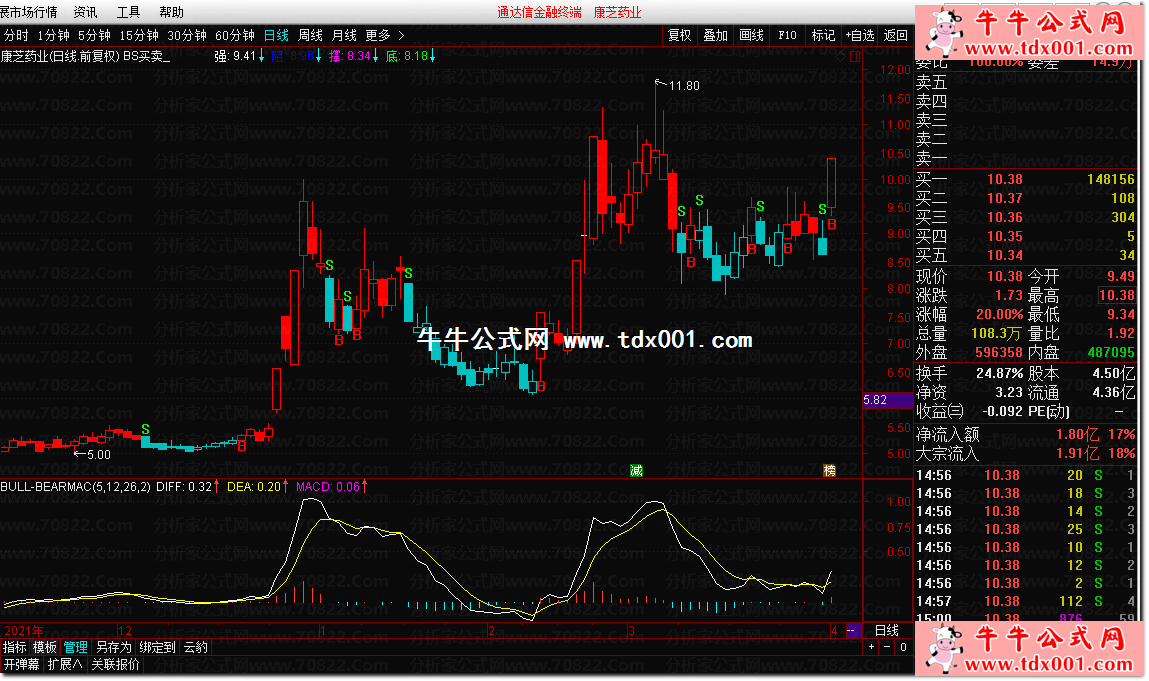The height and width of the screenshot is (681, 1149).
Task: Click the 14:57 trade row with 112
Action: 1025,601
